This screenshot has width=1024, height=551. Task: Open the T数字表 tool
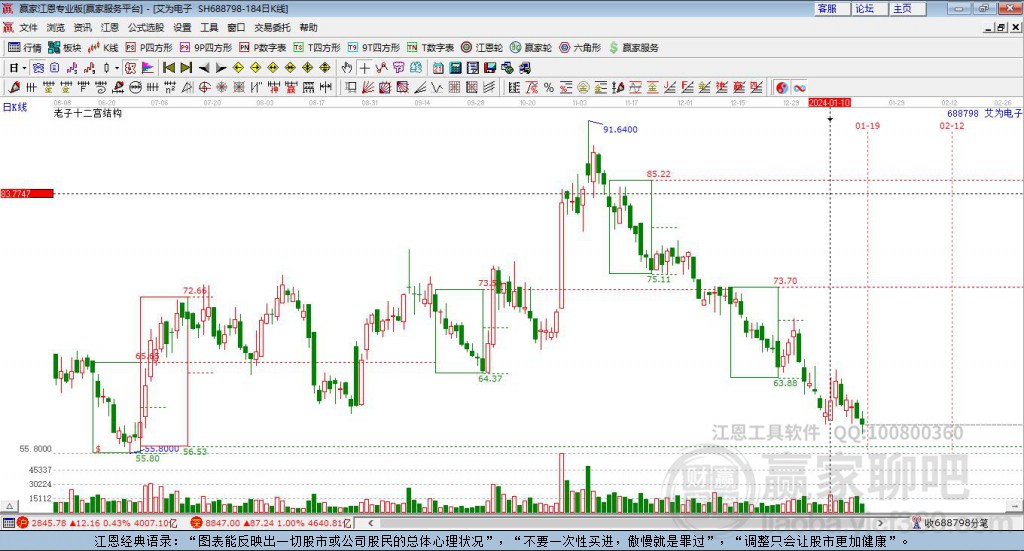pos(430,48)
